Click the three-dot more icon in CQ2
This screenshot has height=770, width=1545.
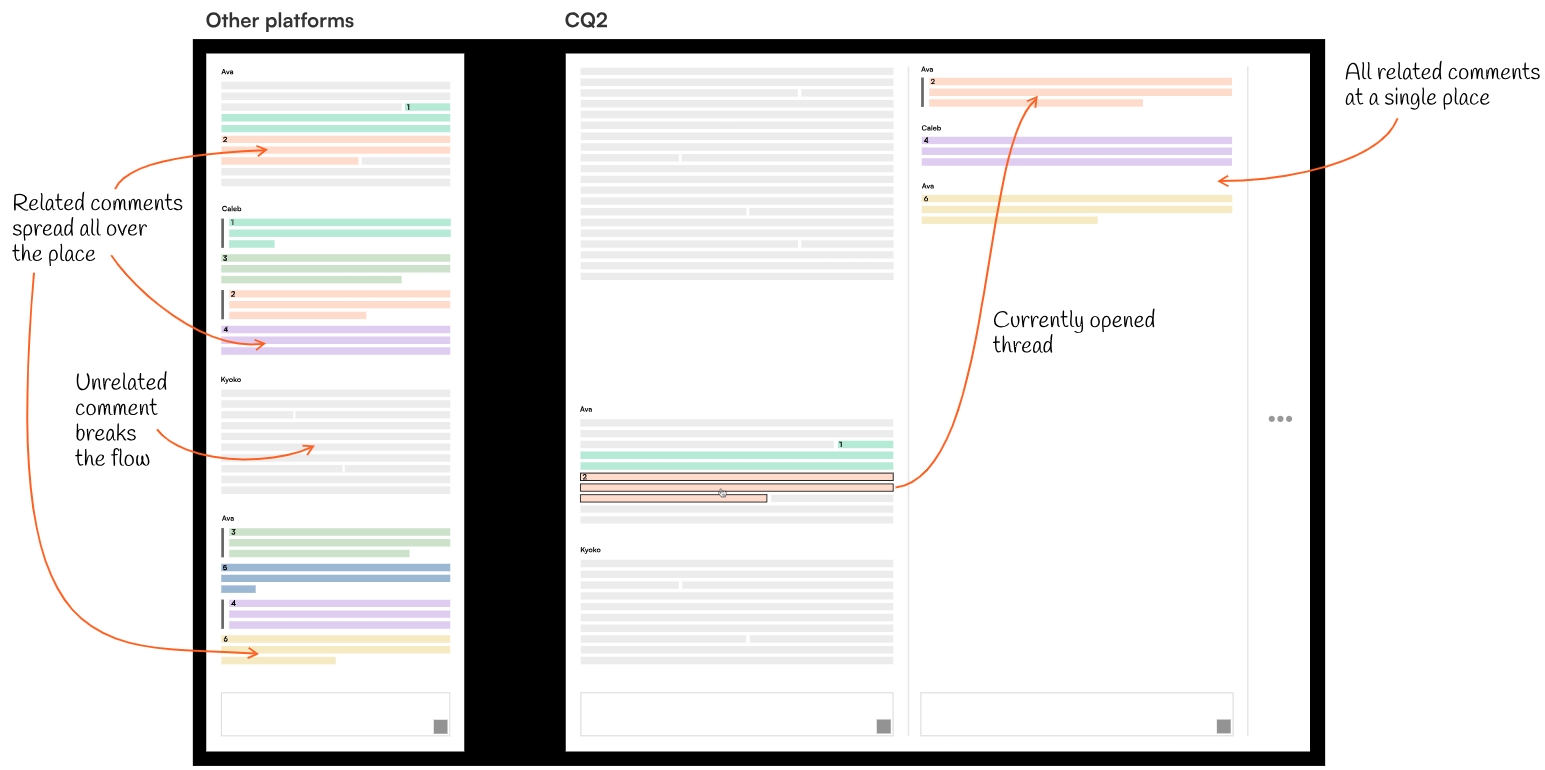(1280, 419)
